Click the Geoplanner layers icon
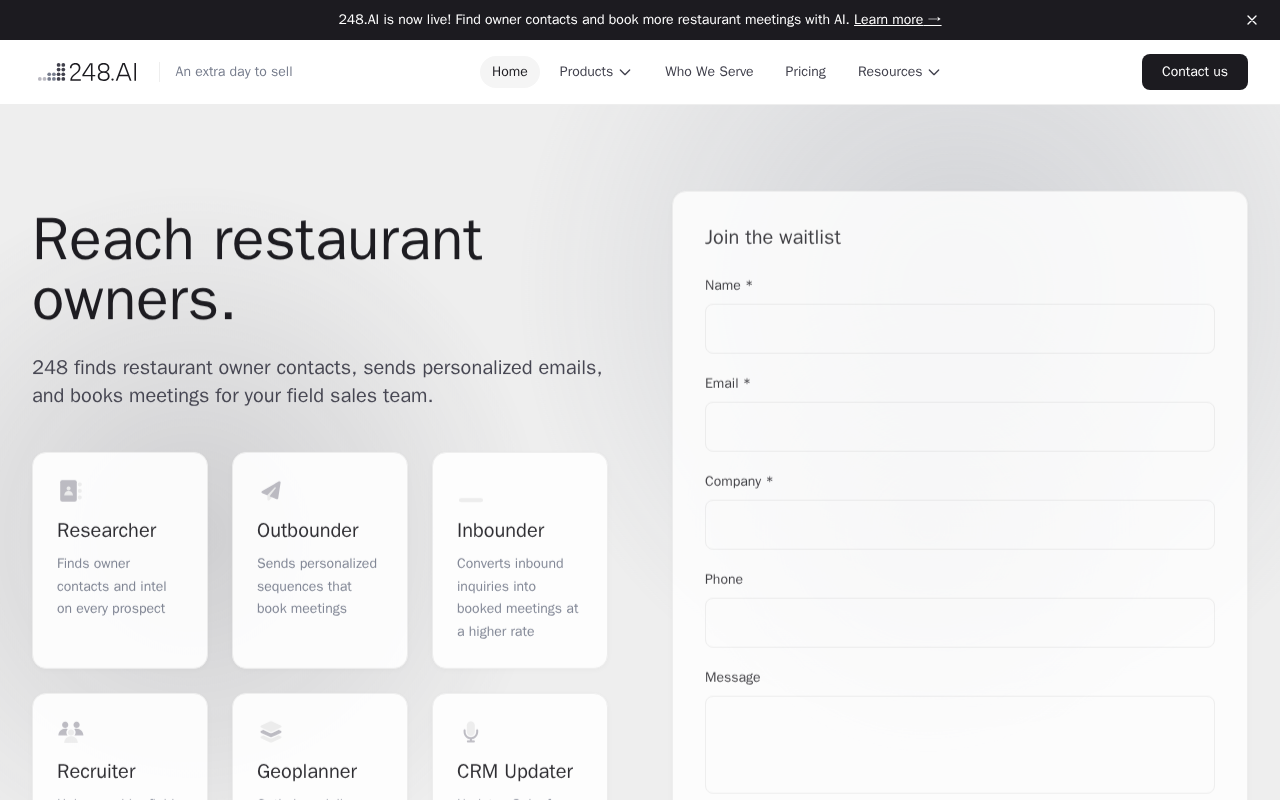 tap(270, 732)
